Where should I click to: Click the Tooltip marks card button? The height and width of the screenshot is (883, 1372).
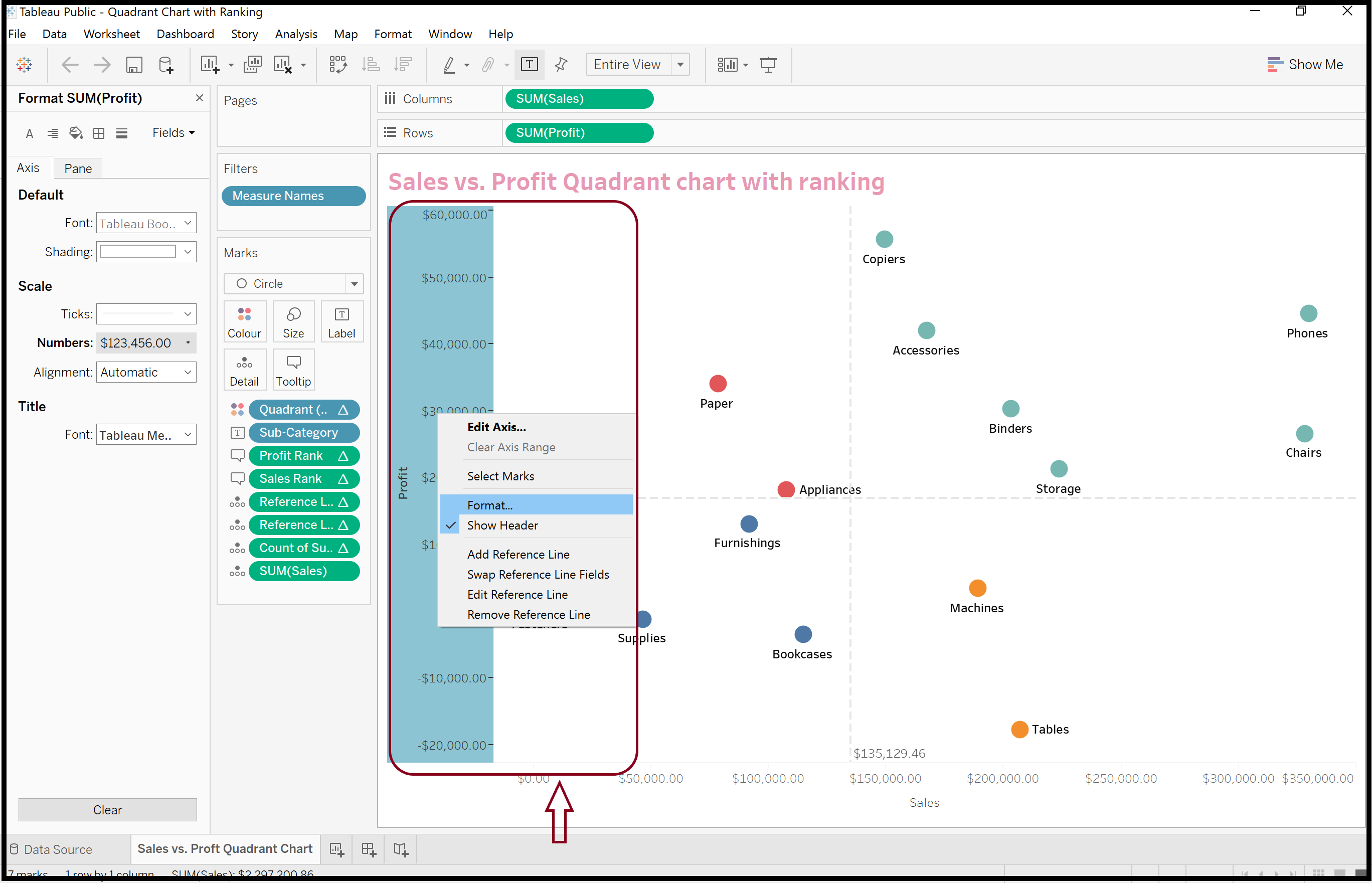point(293,370)
